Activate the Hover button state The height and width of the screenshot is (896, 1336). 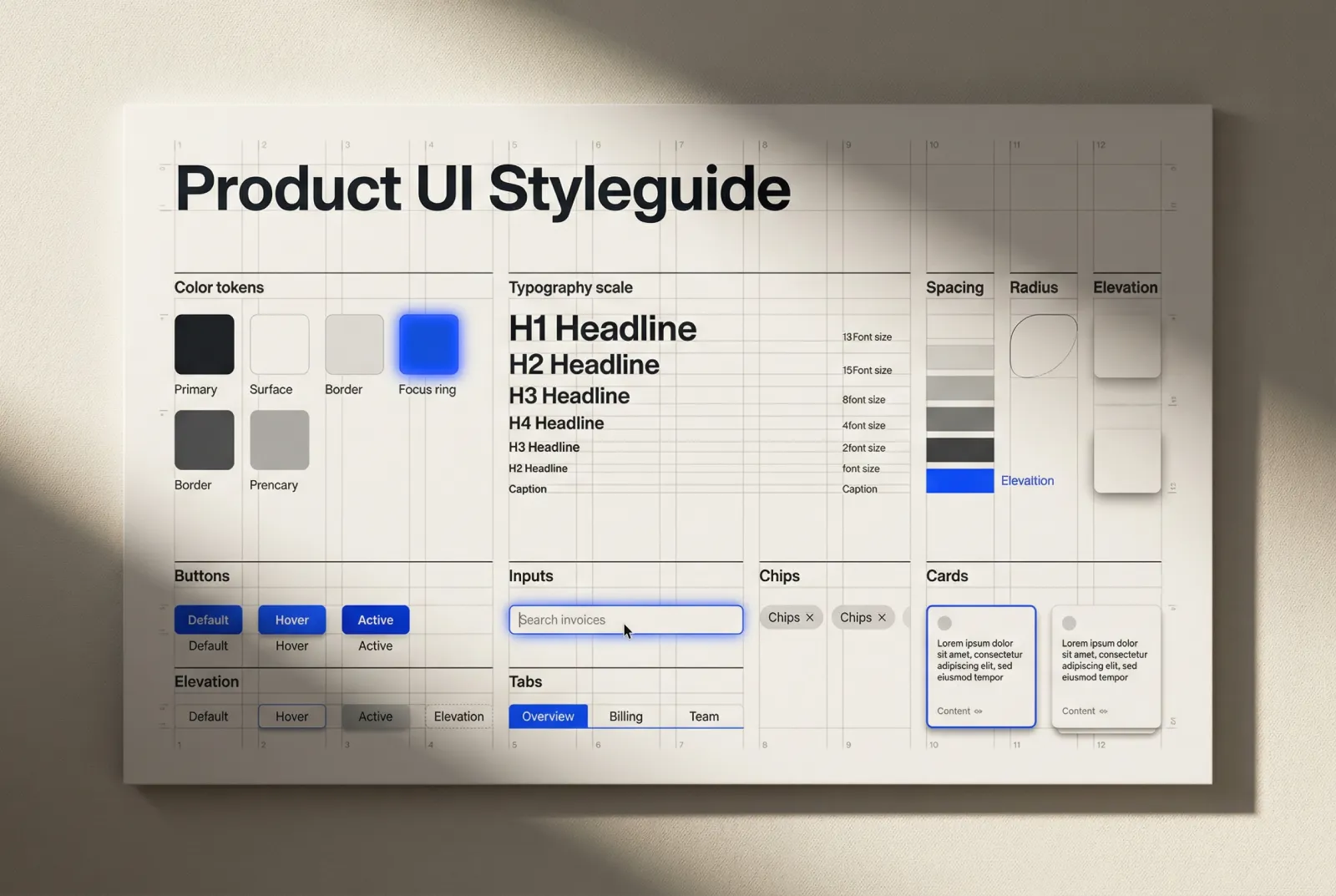tap(291, 620)
